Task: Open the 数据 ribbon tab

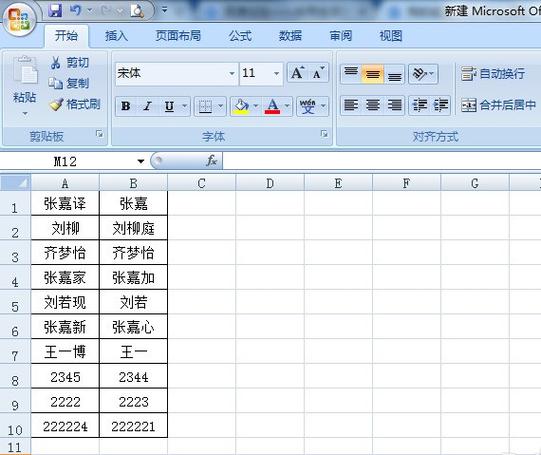Action: tap(290, 36)
